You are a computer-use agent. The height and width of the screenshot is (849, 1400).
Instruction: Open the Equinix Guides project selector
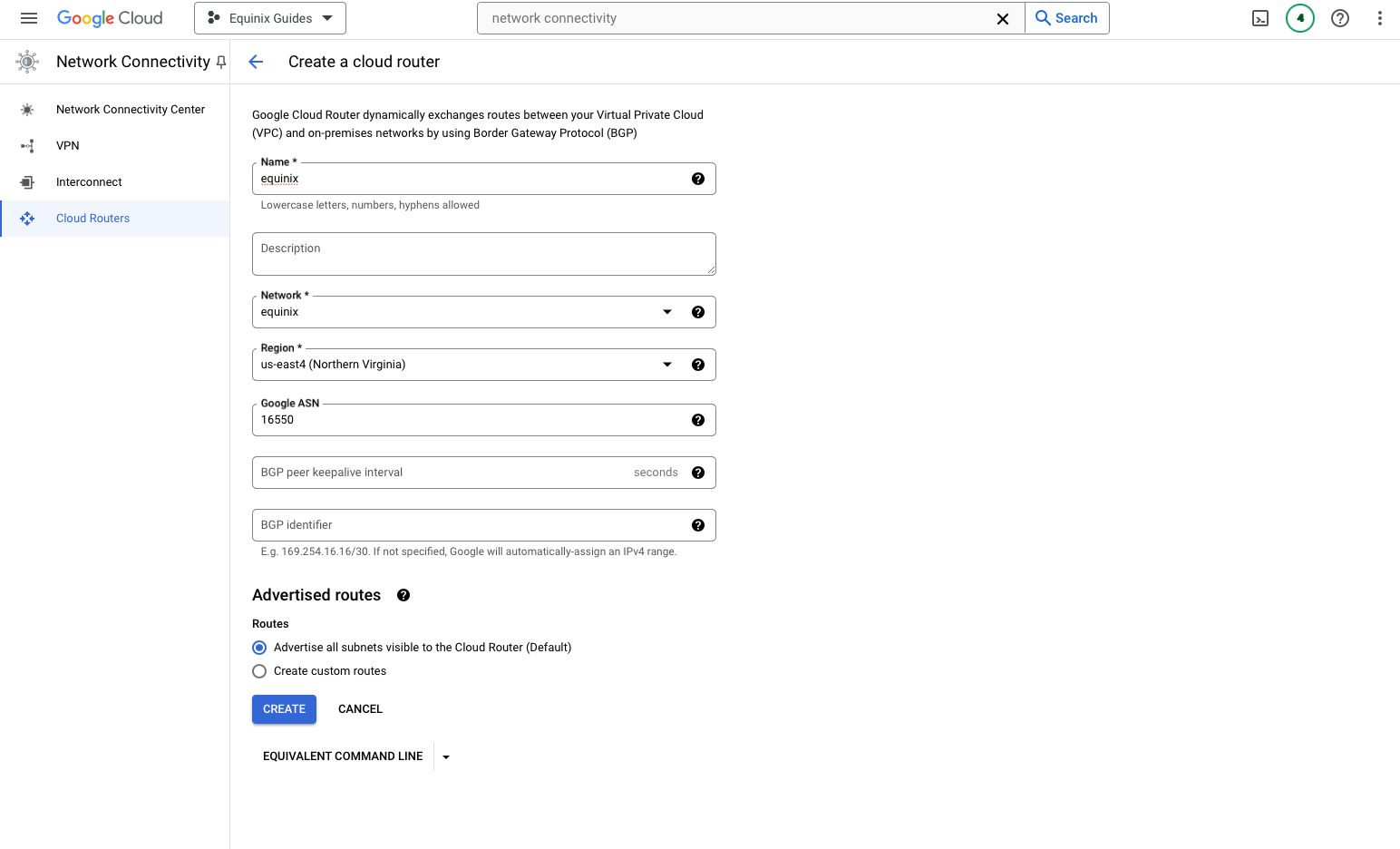click(x=270, y=18)
